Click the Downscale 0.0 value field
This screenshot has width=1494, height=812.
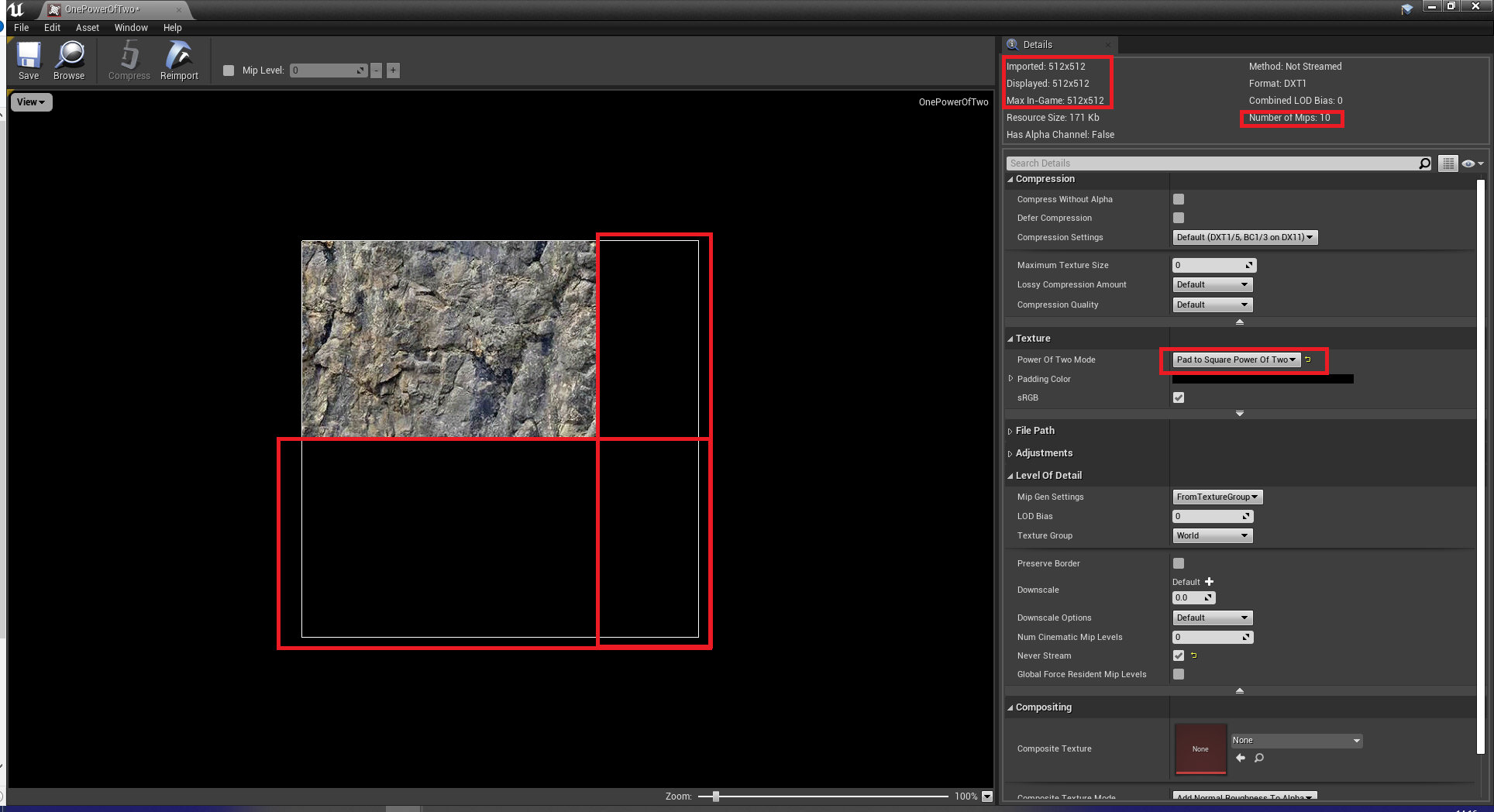point(1193,597)
